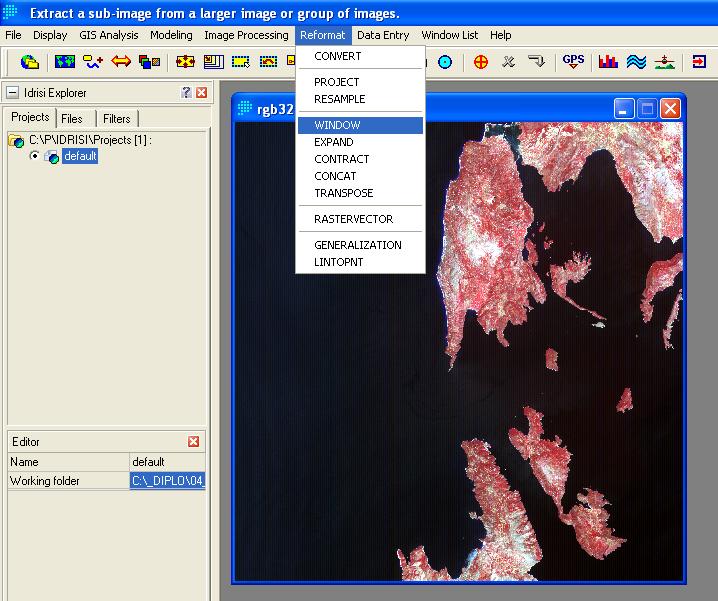Click the grey bent arrow icon
This screenshot has width=718, height=601.
pos(536,61)
